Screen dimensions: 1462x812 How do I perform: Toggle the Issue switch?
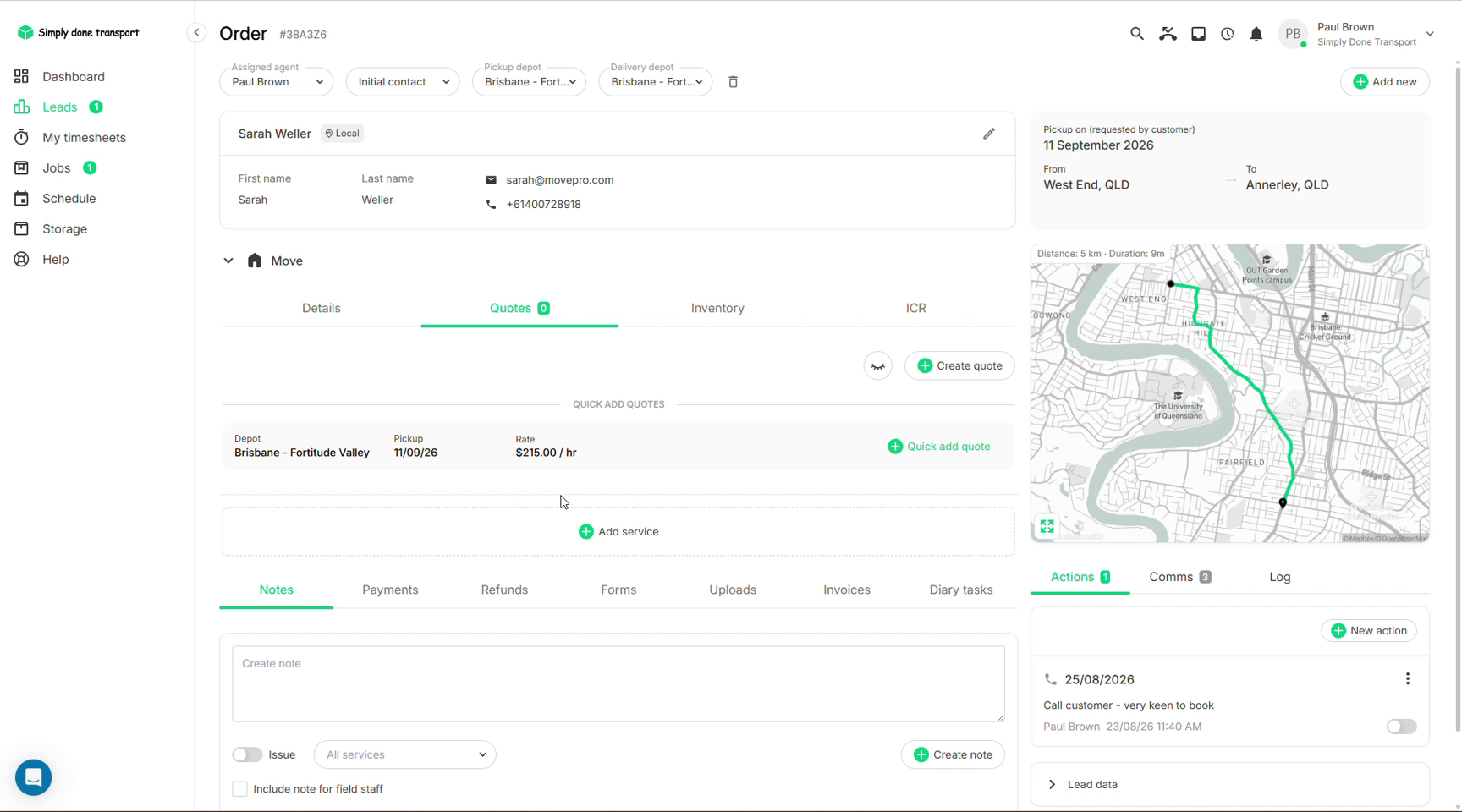pos(247,754)
